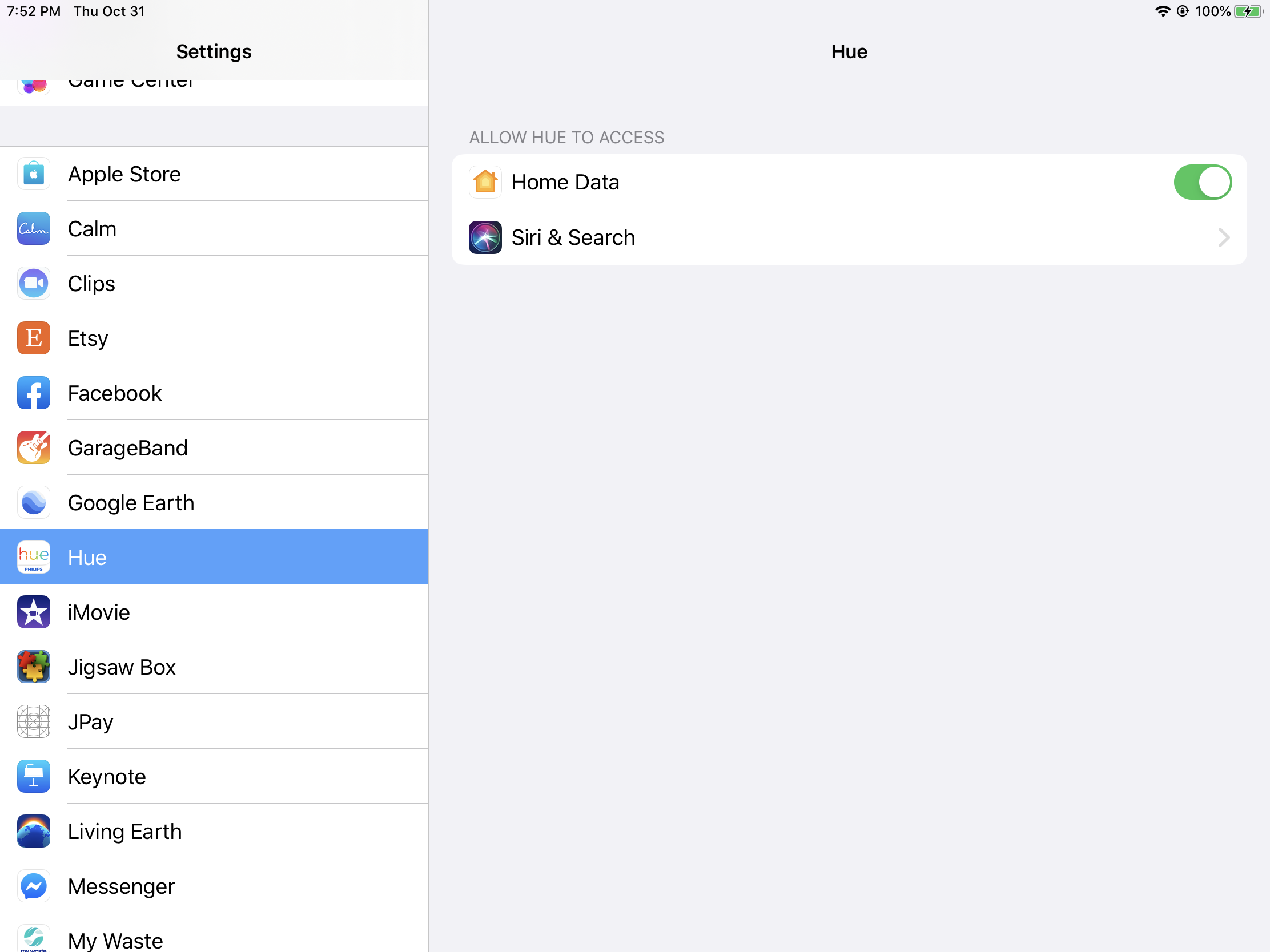The width and height of the screenshot is (1270, 952).
Task: Open Keynote settings entry
Action: [x=214, y=776]
